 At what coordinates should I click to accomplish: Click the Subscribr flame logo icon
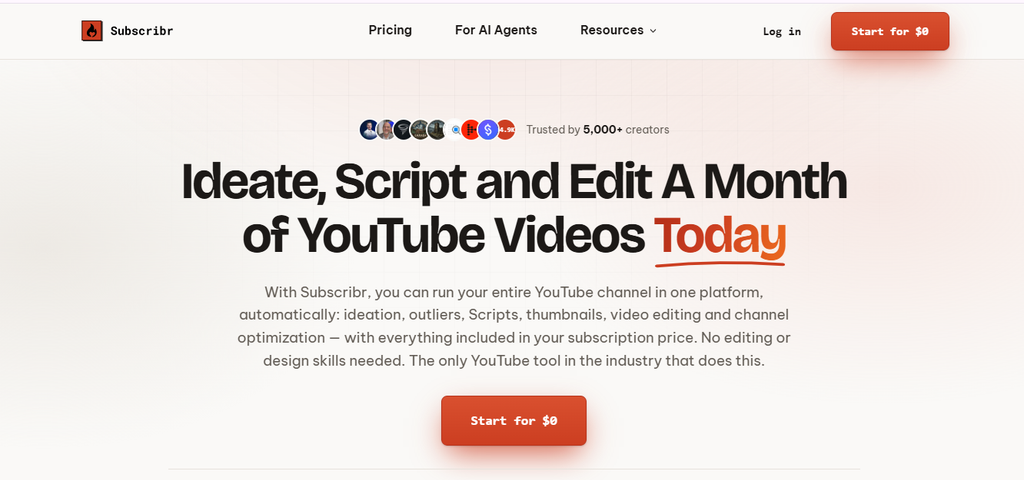(92, 31)
